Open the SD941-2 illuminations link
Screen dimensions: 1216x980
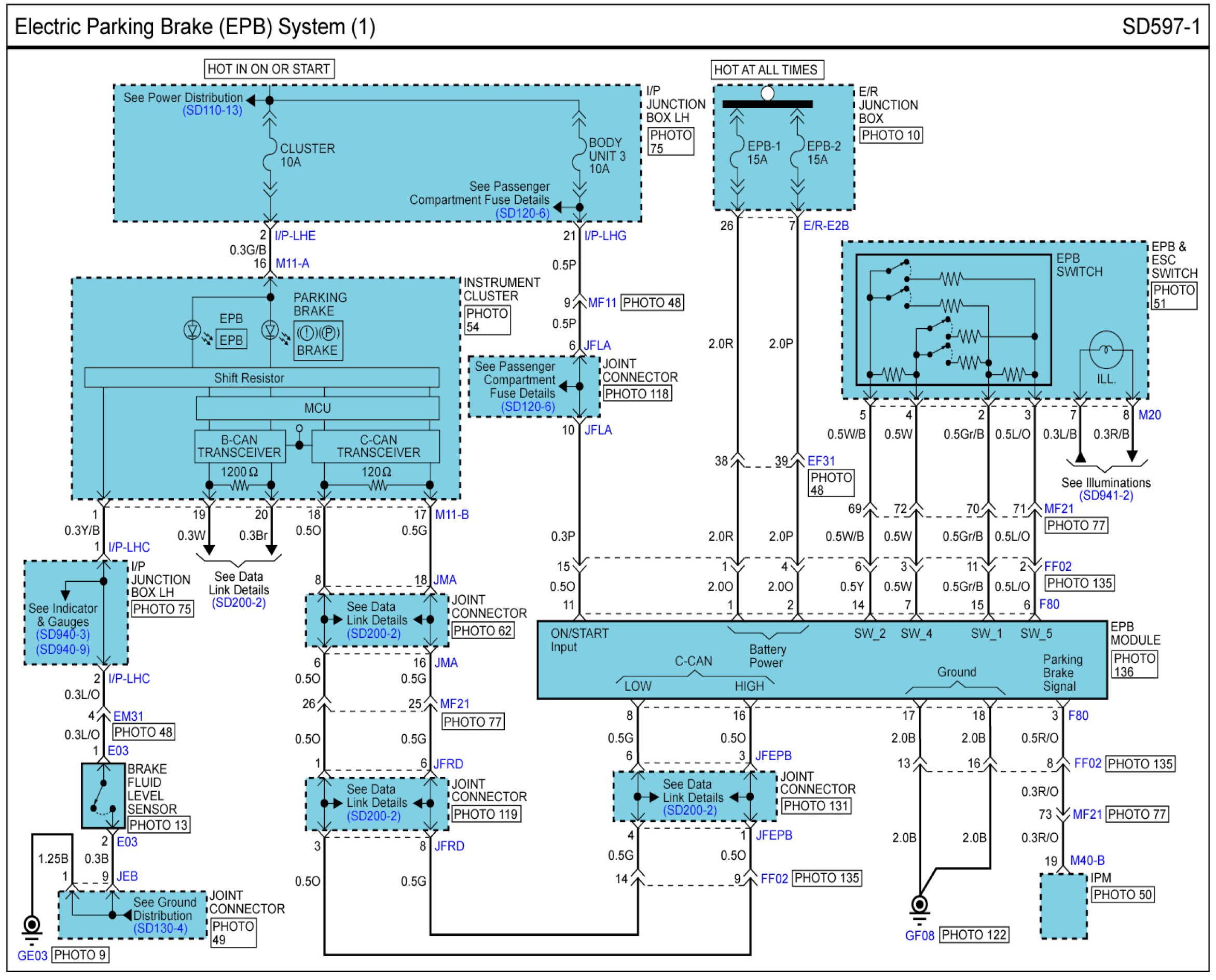1106,496
